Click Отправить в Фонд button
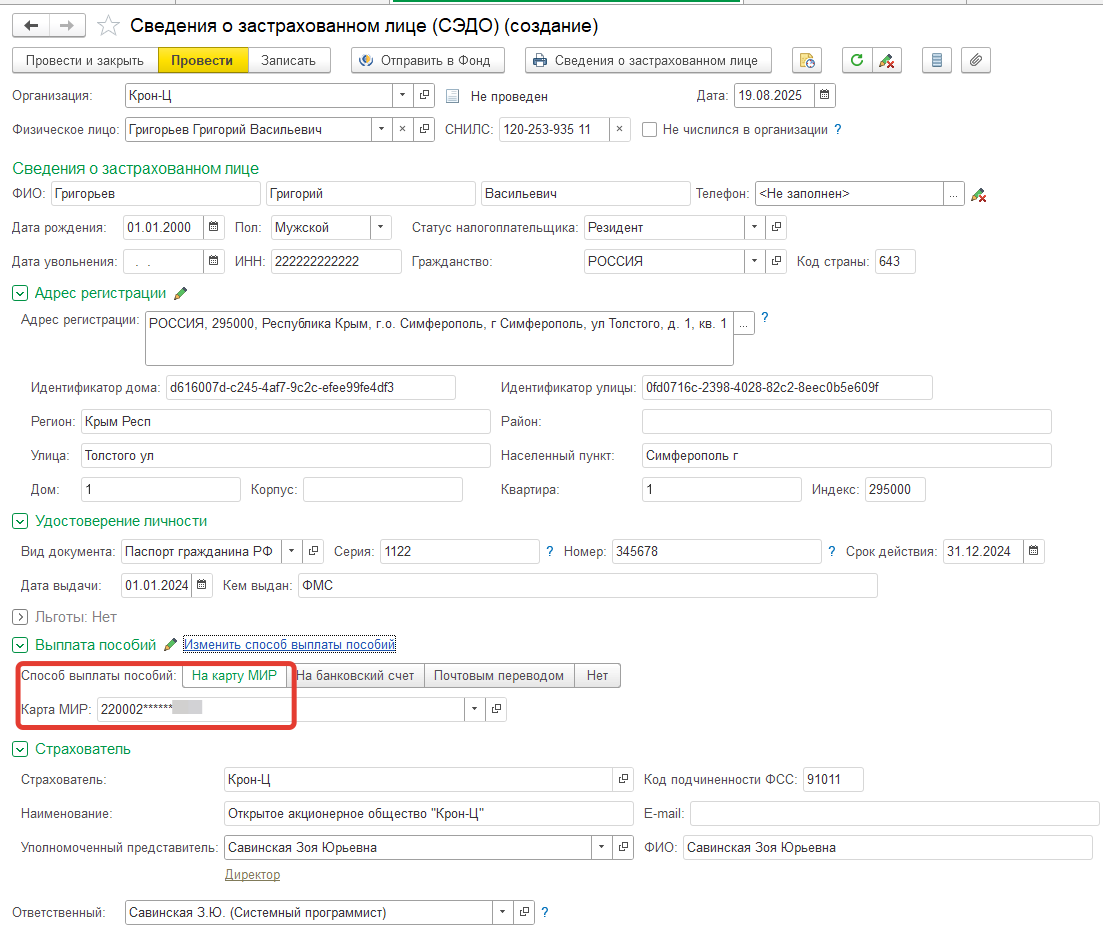The width and height of the screenshot is (1103, 930). pyautogui.click(x=427, y=60)
